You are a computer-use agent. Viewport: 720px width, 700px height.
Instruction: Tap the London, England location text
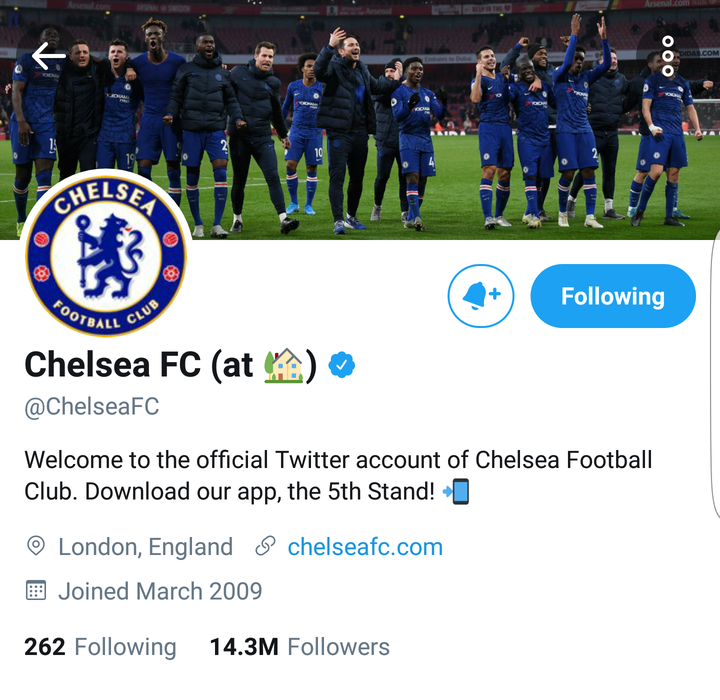[145, 547]
